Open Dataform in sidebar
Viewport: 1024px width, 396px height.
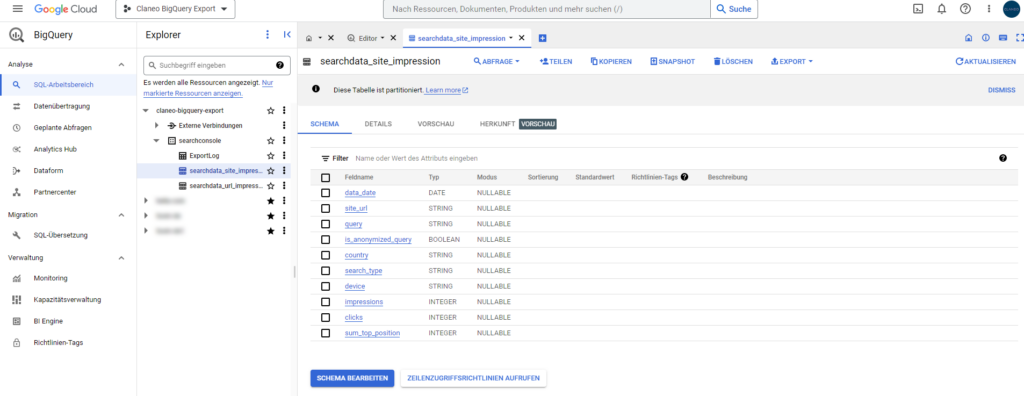48,171
